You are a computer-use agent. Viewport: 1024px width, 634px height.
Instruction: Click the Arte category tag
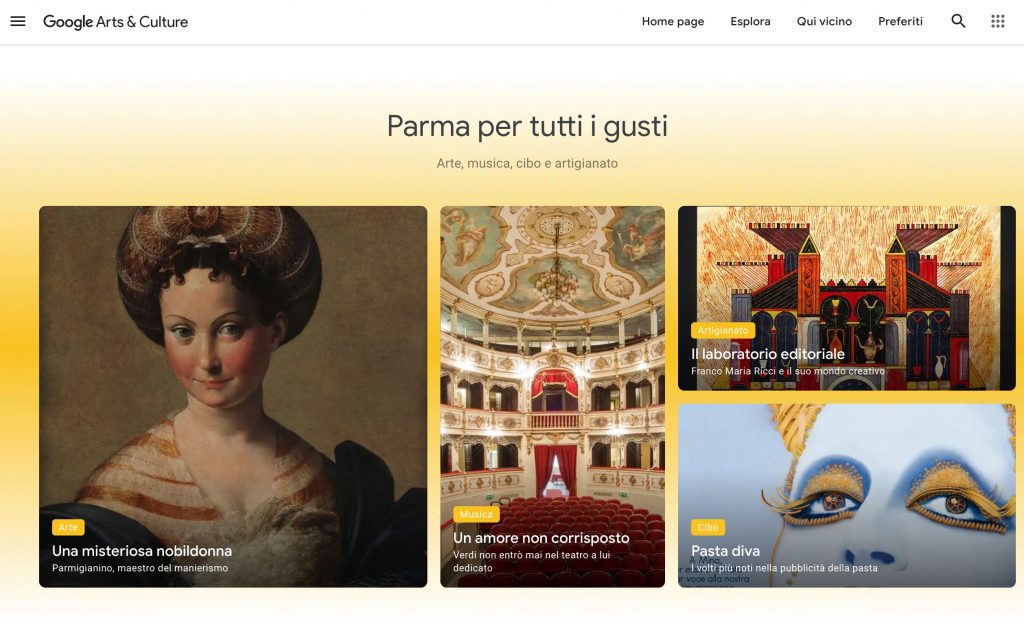click(x=68, y=527)
